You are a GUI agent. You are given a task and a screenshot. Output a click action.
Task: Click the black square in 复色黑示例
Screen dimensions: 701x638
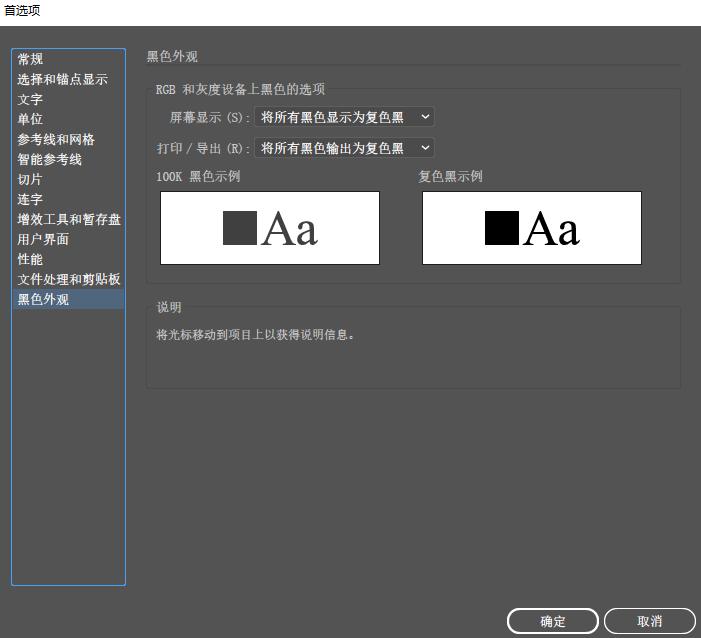click(x=502, y=228)
